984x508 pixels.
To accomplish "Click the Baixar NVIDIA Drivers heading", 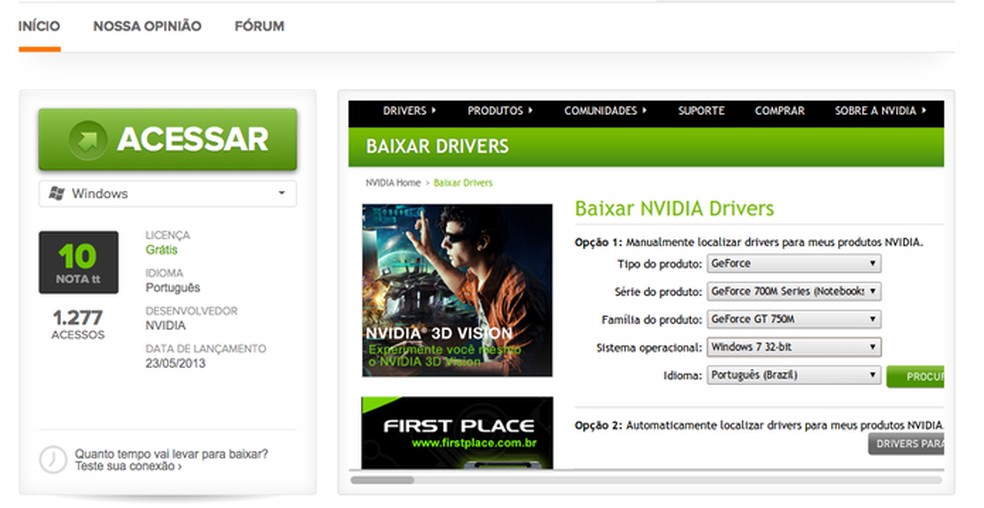I will [675, 208].
